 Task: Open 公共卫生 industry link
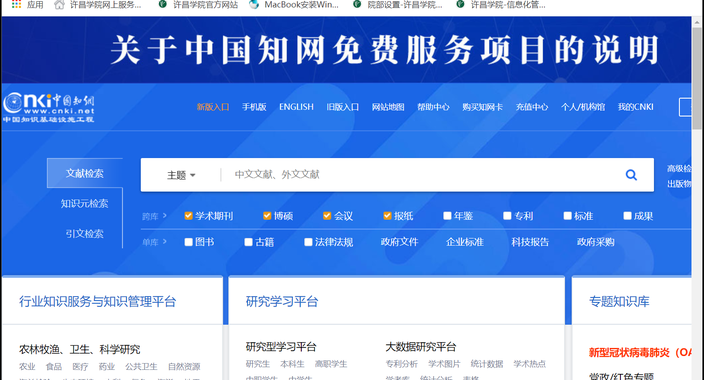141,367
